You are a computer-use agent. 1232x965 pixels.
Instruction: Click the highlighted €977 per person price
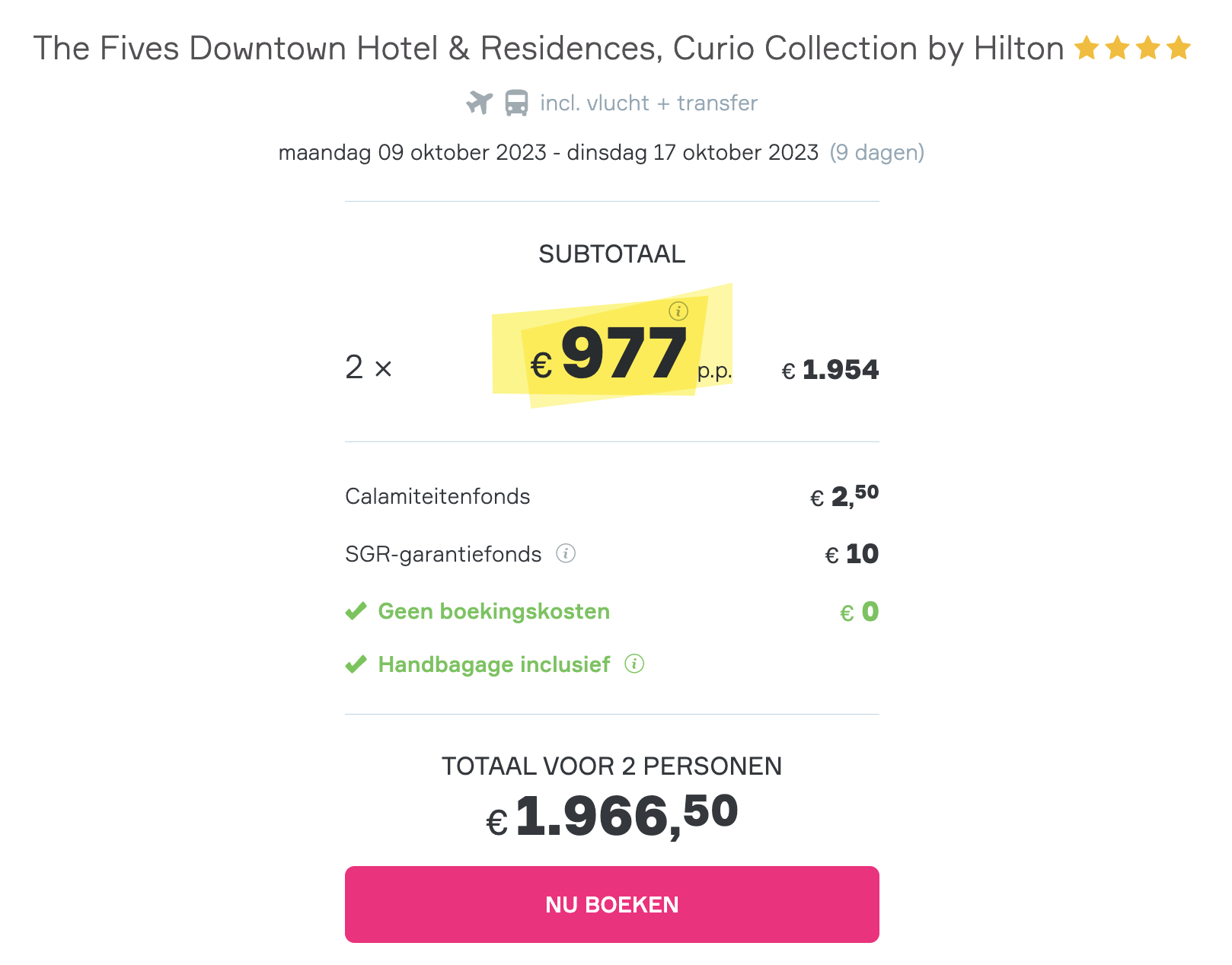pos(609,354)
